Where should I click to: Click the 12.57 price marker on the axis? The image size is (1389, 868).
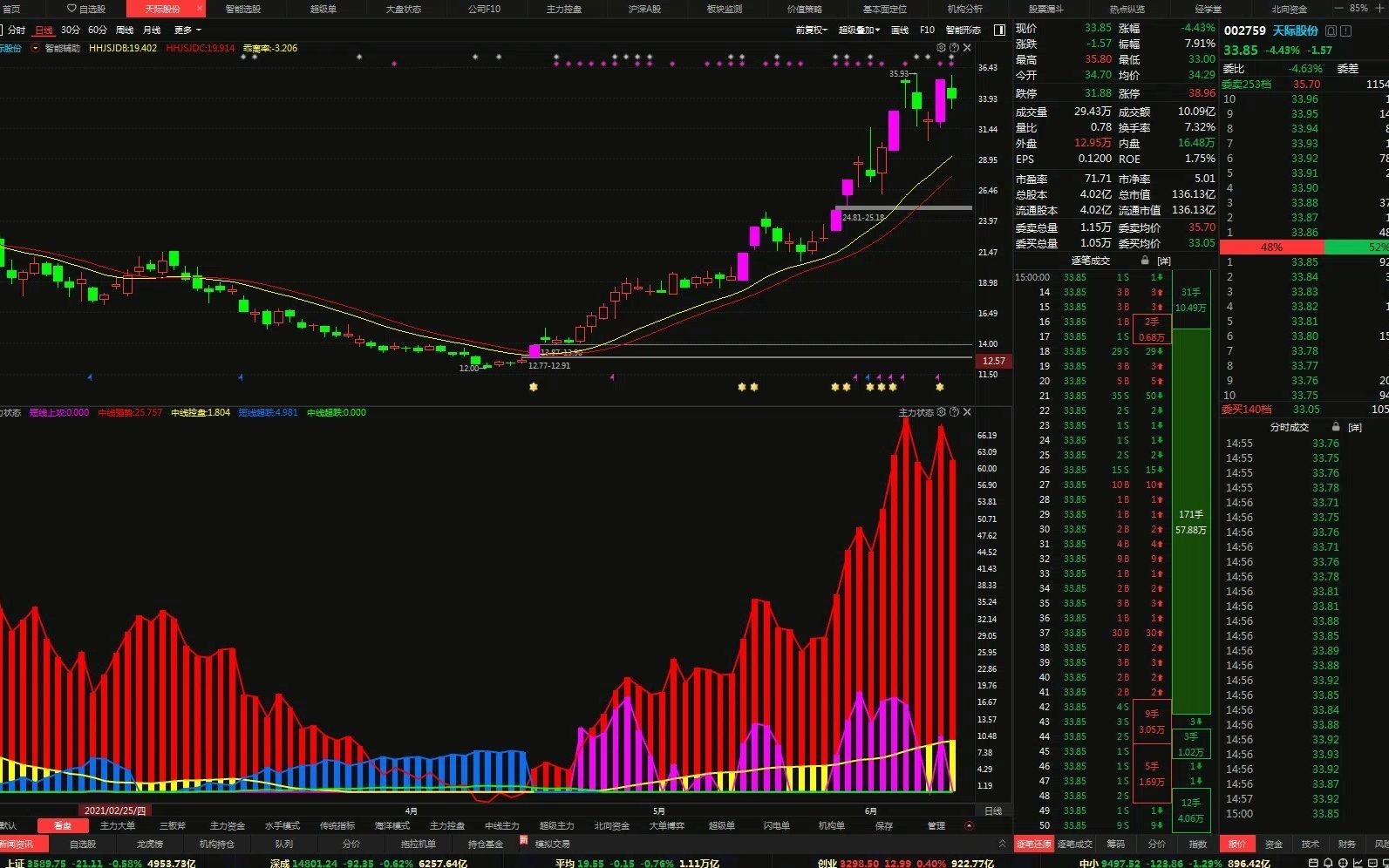point(993,360)
